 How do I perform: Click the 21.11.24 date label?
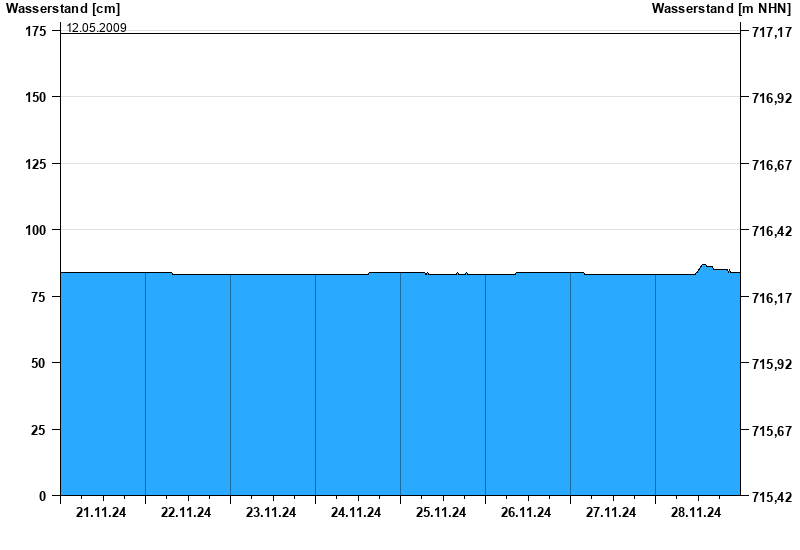coord(101,512)
